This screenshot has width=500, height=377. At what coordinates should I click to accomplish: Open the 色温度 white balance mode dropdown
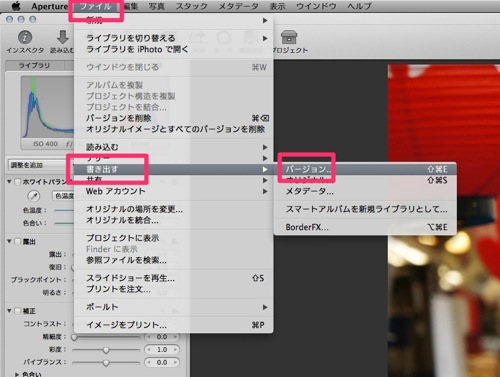[63, 196]
